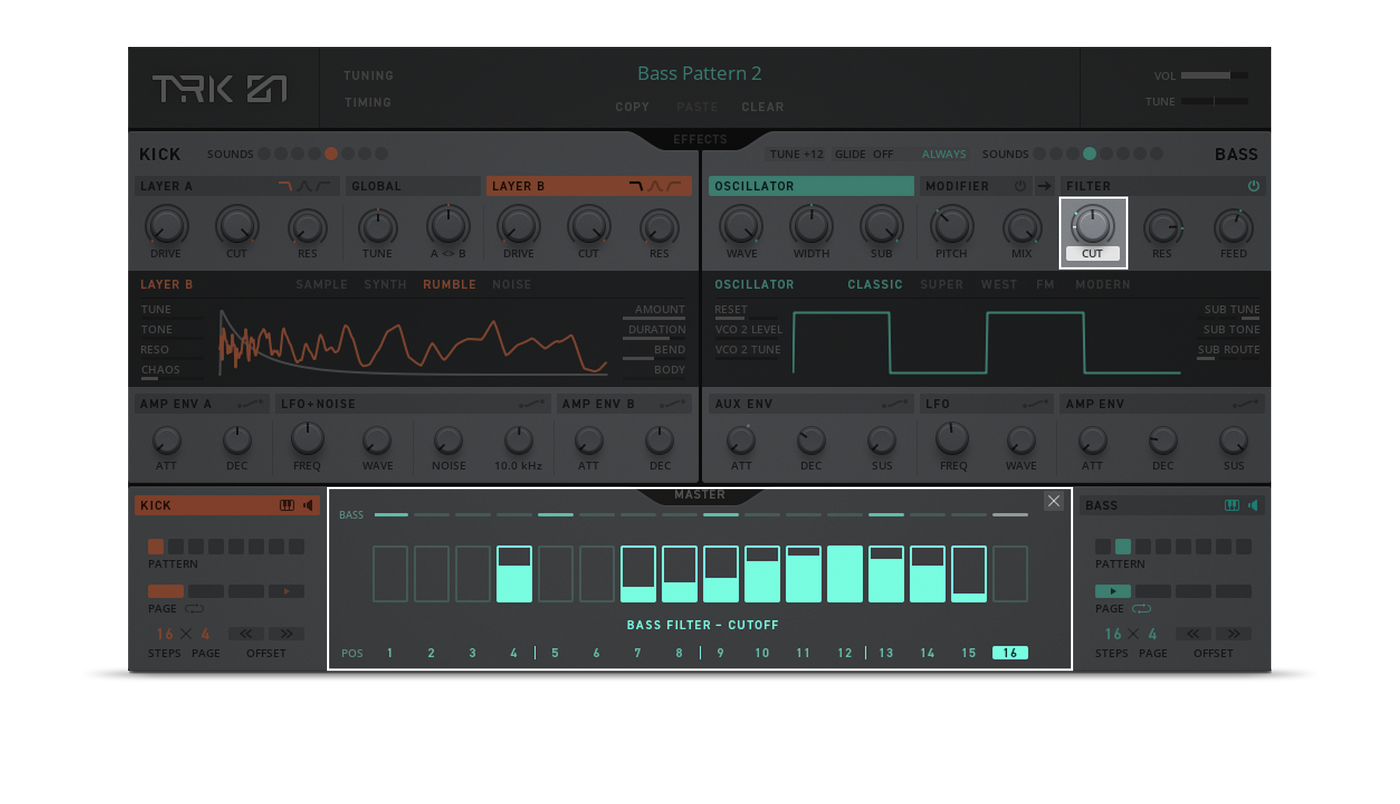
Task: Play the first Bass page slot
Action: pyautogui.click(x=1113, y=591)
